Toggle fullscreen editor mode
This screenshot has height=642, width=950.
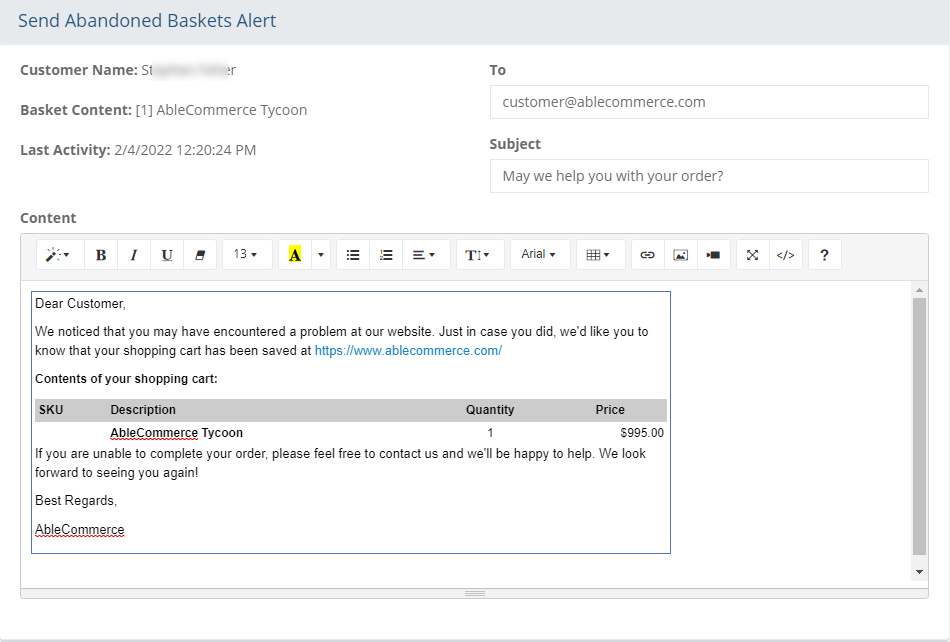[753, 255]
